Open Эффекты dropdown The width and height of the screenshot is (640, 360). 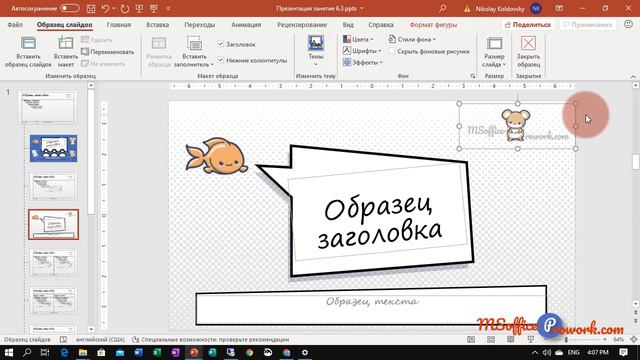tap(363, 62)
